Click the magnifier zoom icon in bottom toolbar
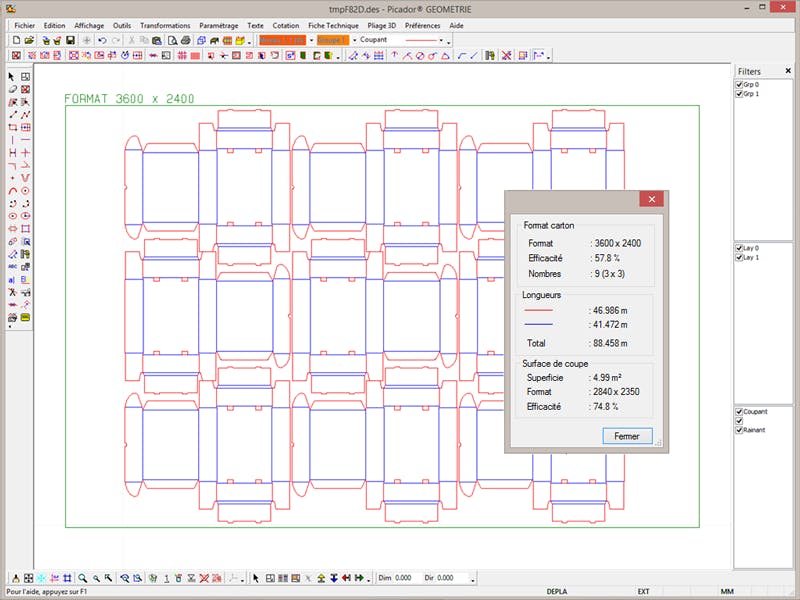The image size is (800, 600). pos(83,578)
